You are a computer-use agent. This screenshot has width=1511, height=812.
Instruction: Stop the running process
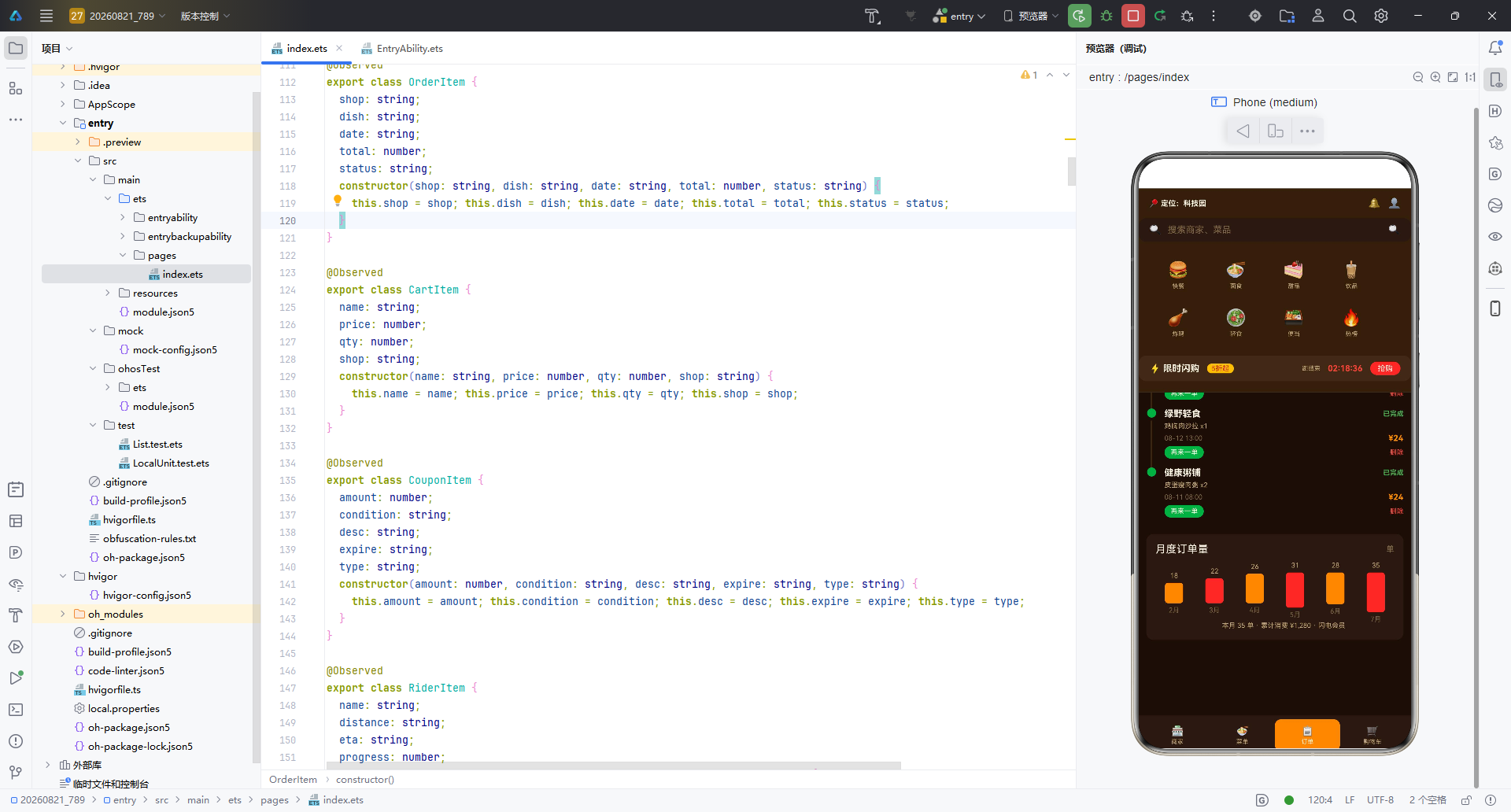(1133, 16)
